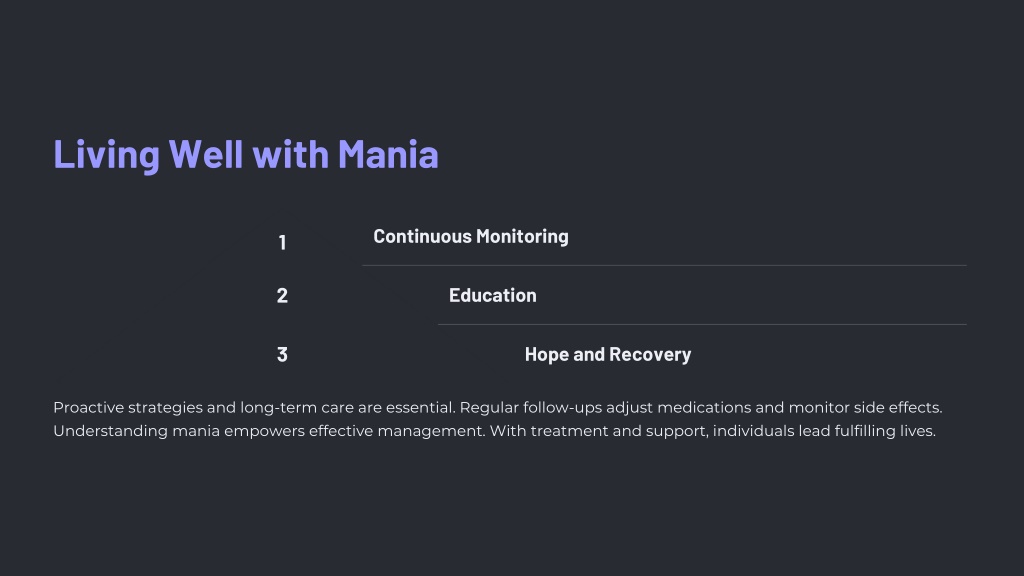Select the words effective management

coord(396,431)
